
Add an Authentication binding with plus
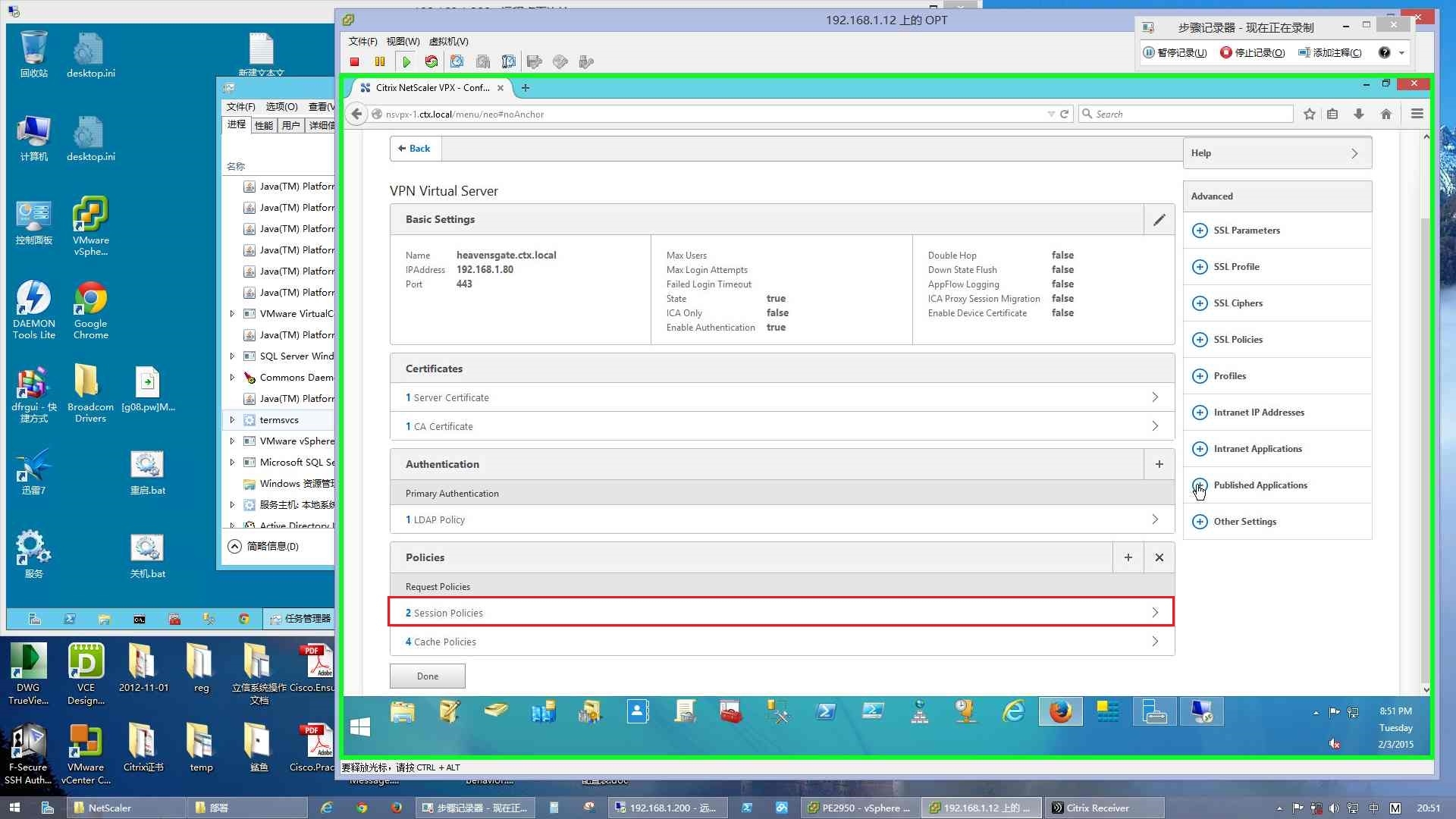point(1159,464)
